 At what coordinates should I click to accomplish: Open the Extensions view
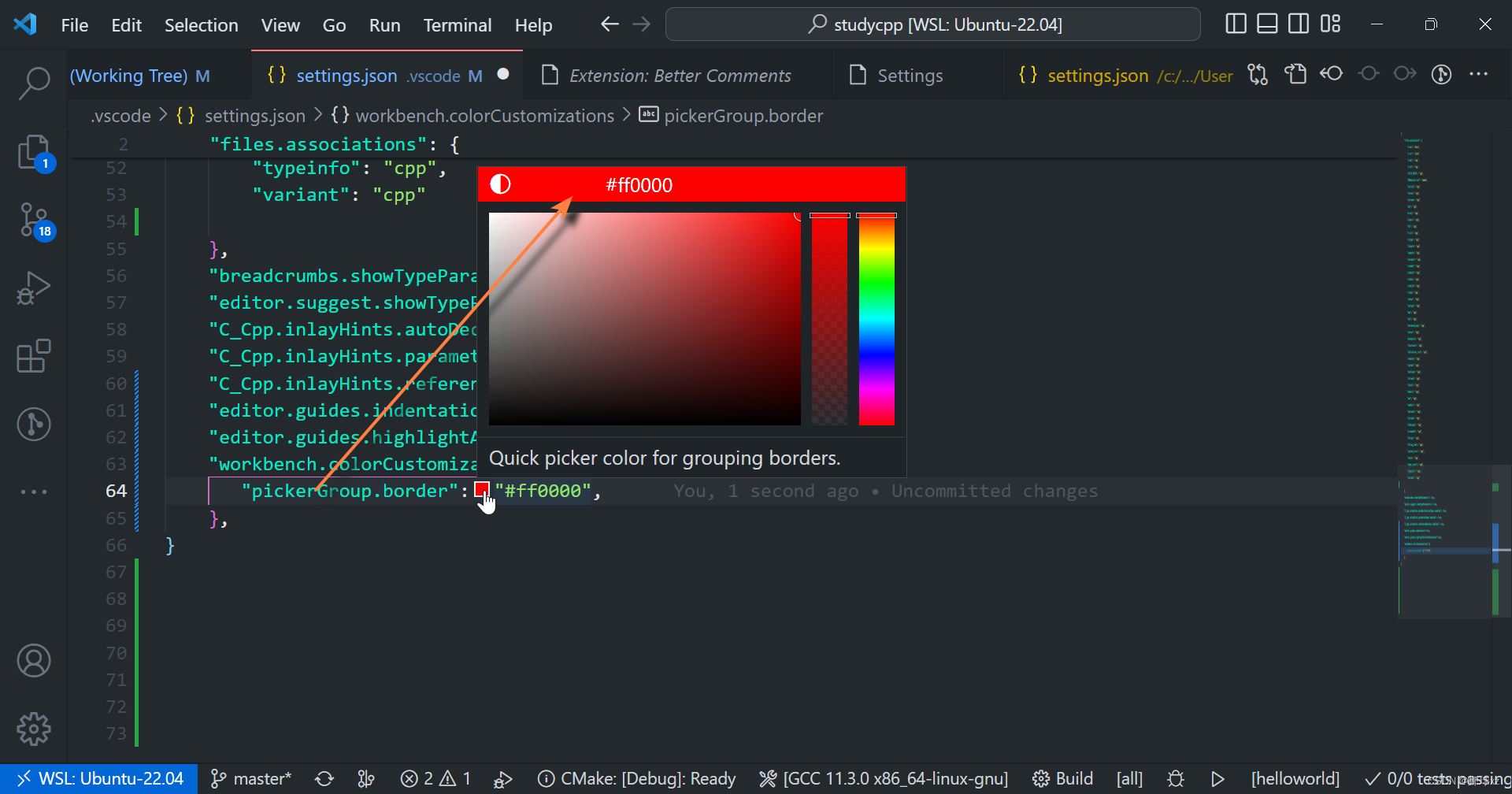pyautogui.click(x=34, y=356)
